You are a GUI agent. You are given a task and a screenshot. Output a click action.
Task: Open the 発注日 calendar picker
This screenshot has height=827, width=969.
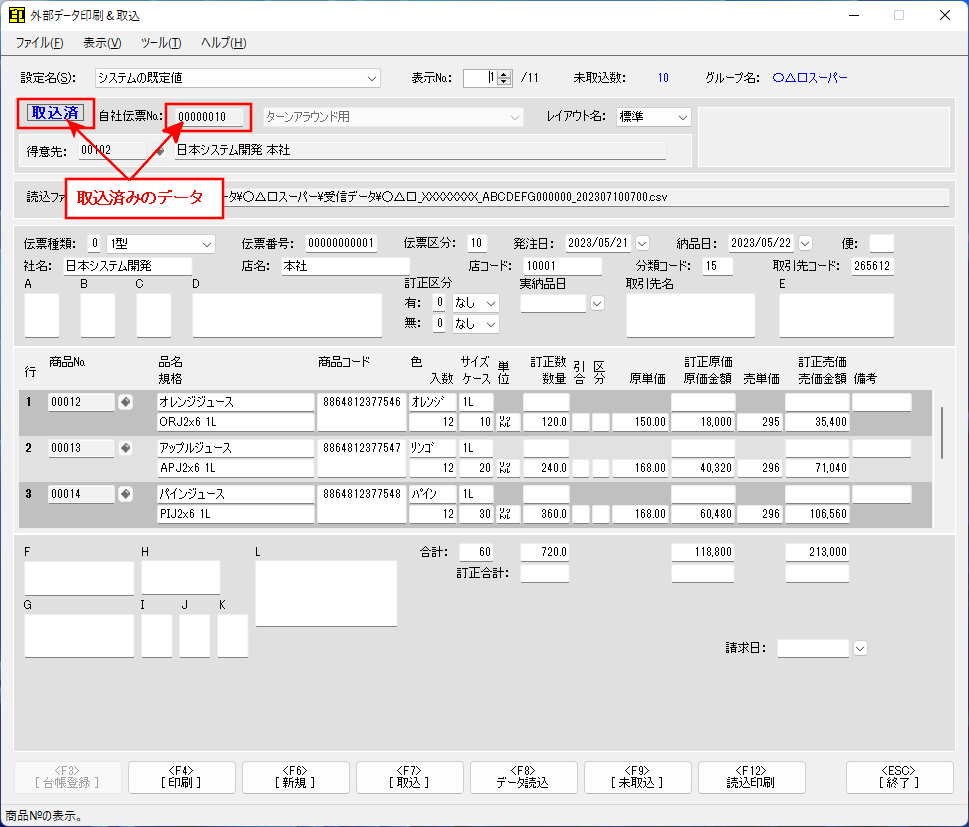642,243
